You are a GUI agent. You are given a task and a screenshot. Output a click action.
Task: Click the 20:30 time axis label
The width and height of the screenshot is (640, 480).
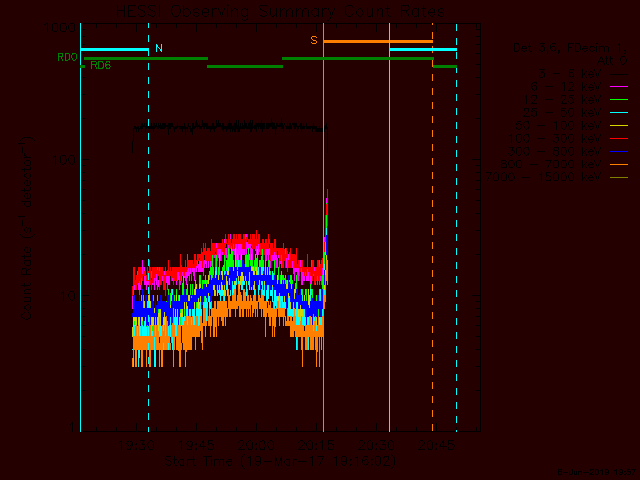click(x=376, y=445)
